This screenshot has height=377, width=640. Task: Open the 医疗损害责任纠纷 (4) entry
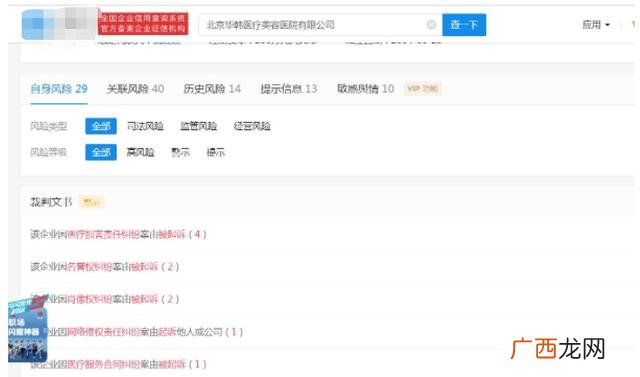[118, 234]
